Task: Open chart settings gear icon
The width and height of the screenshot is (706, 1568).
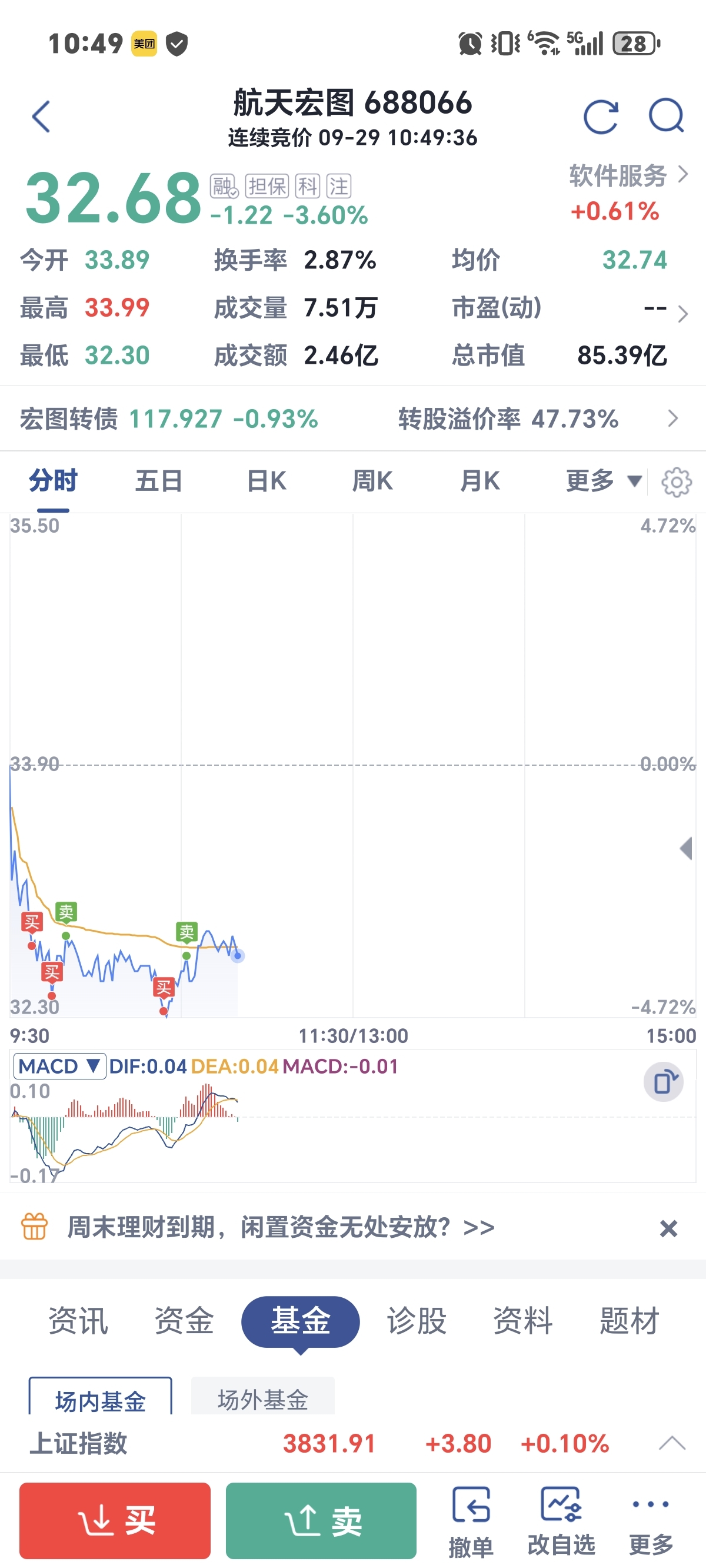Action: tap(676, 482)
